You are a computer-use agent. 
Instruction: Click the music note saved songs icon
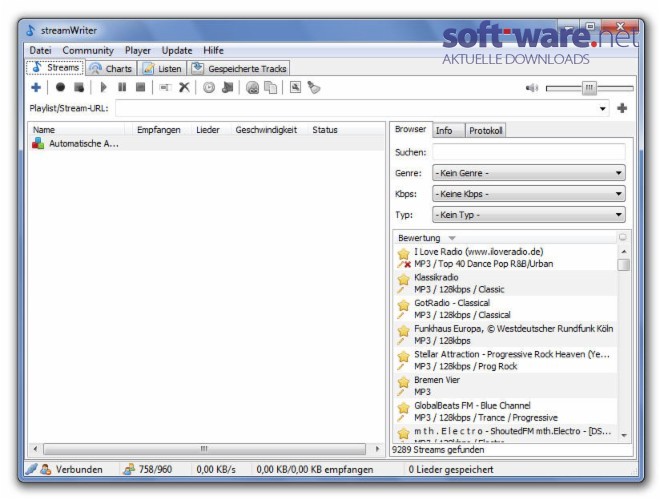(228, 88)
